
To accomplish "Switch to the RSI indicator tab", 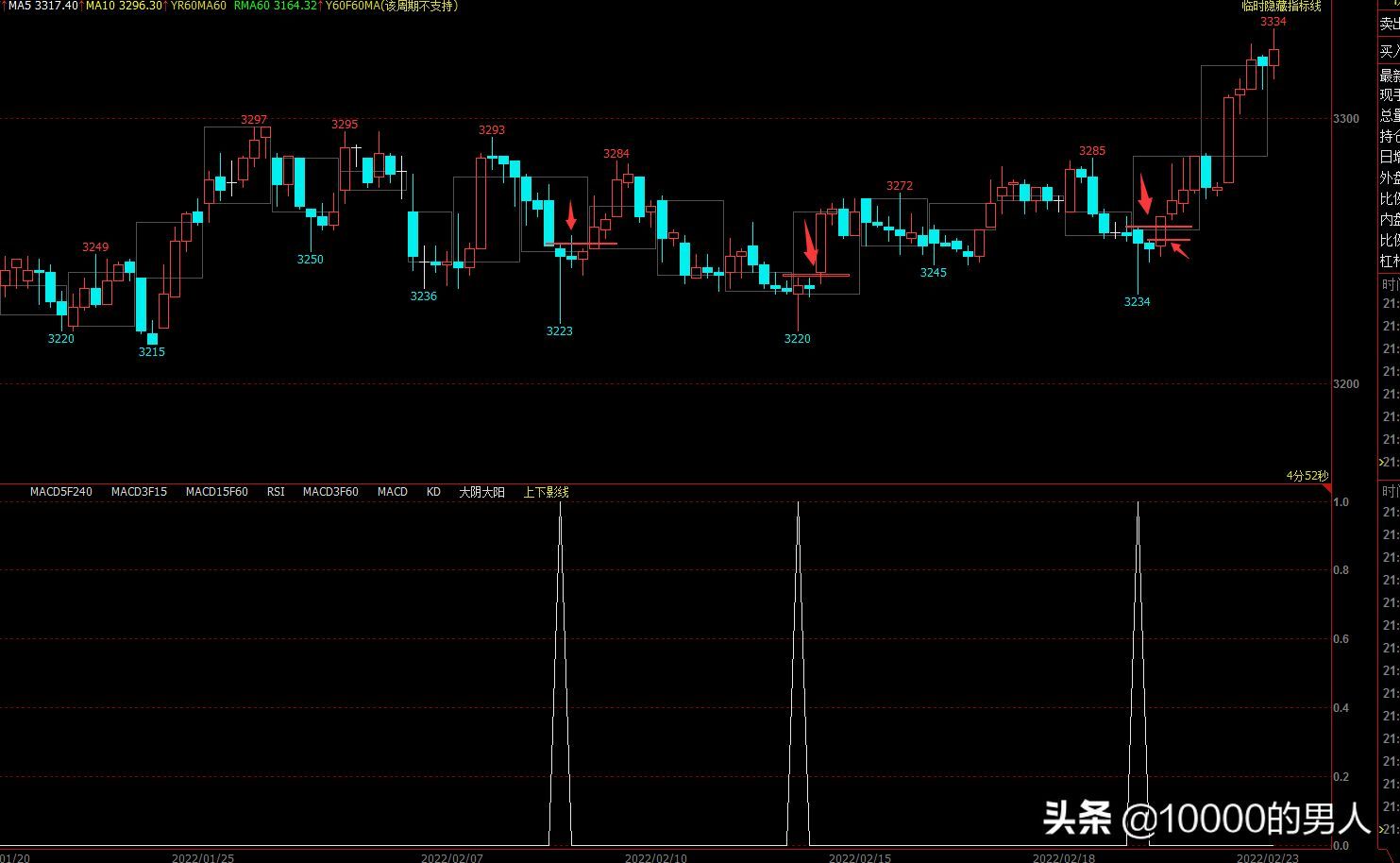I will [x=276, y=492].
